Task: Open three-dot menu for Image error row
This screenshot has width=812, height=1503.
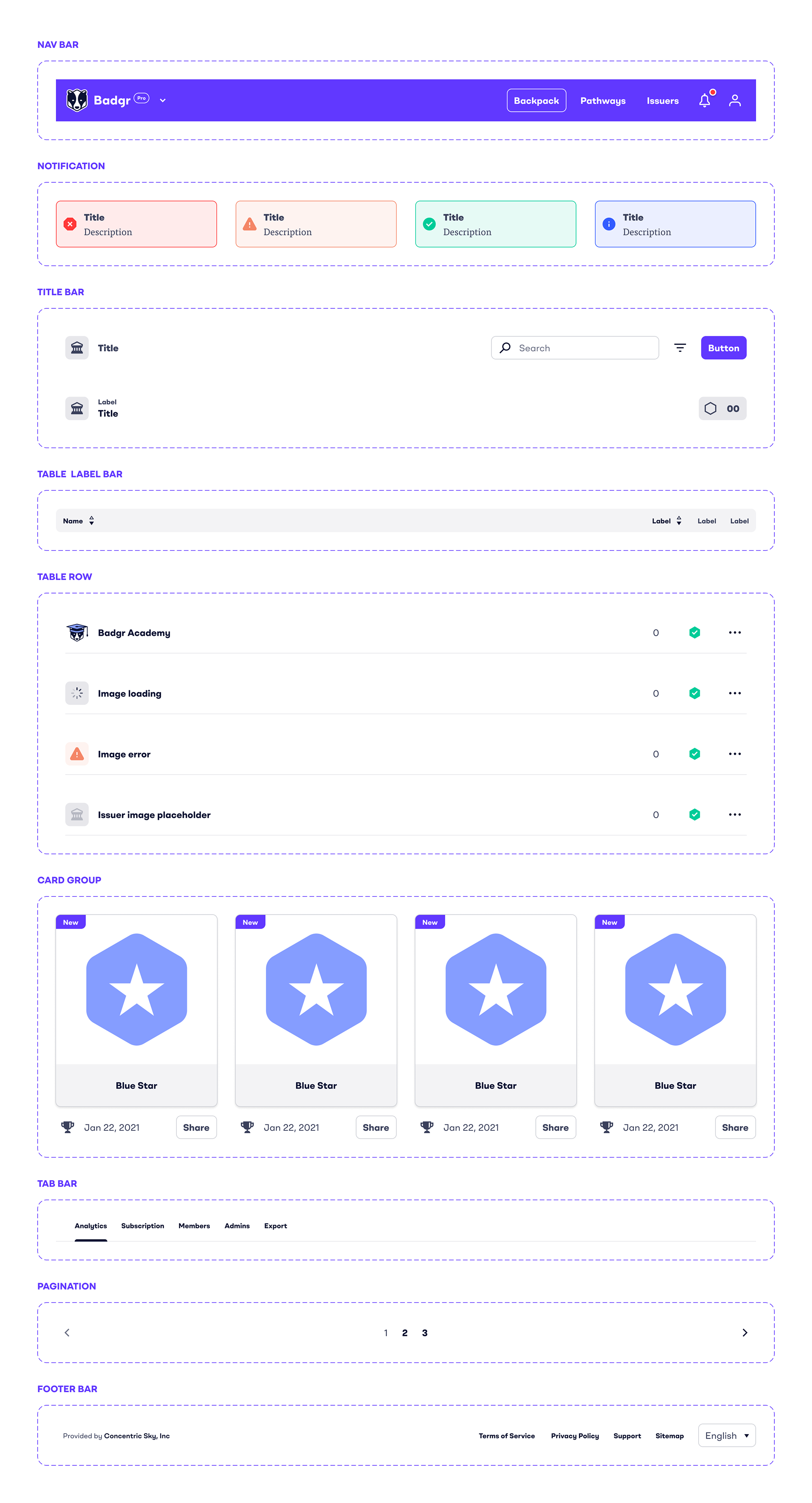Action: pyautogui.click(x=735, y=754)
